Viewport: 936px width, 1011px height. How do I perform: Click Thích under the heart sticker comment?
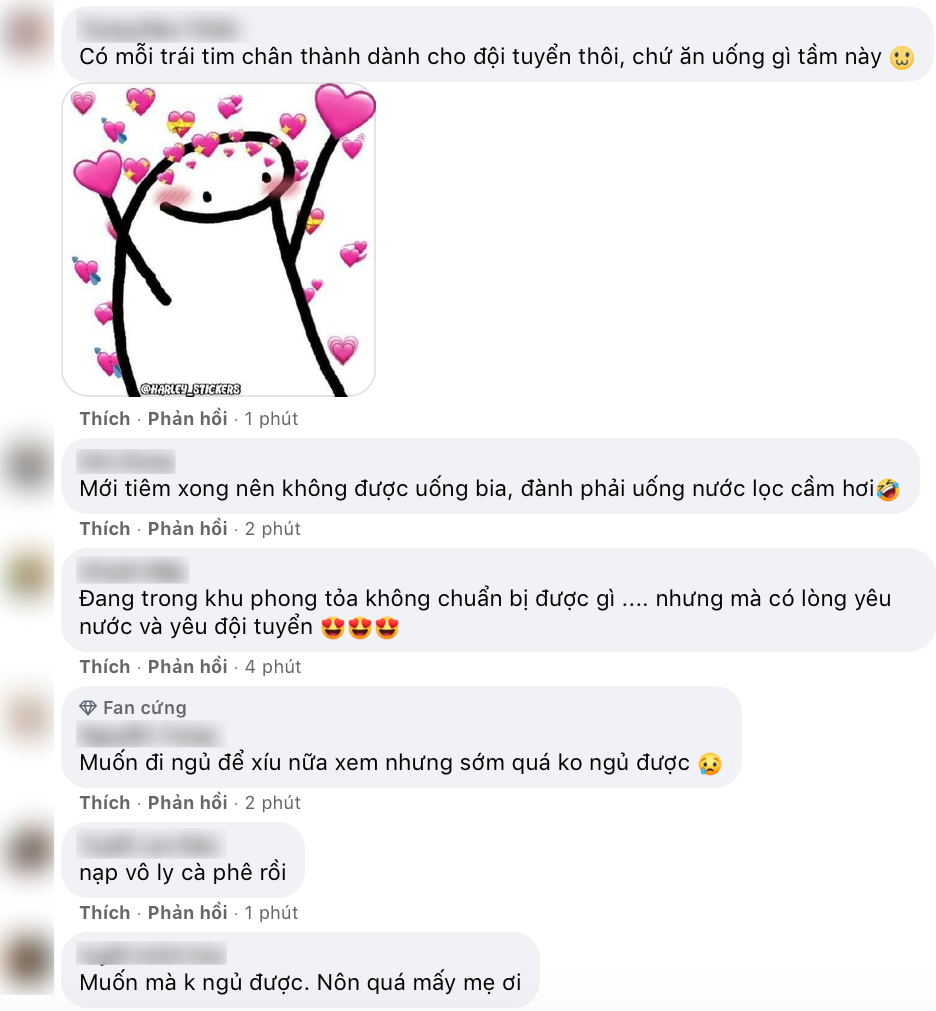(104, 419)
